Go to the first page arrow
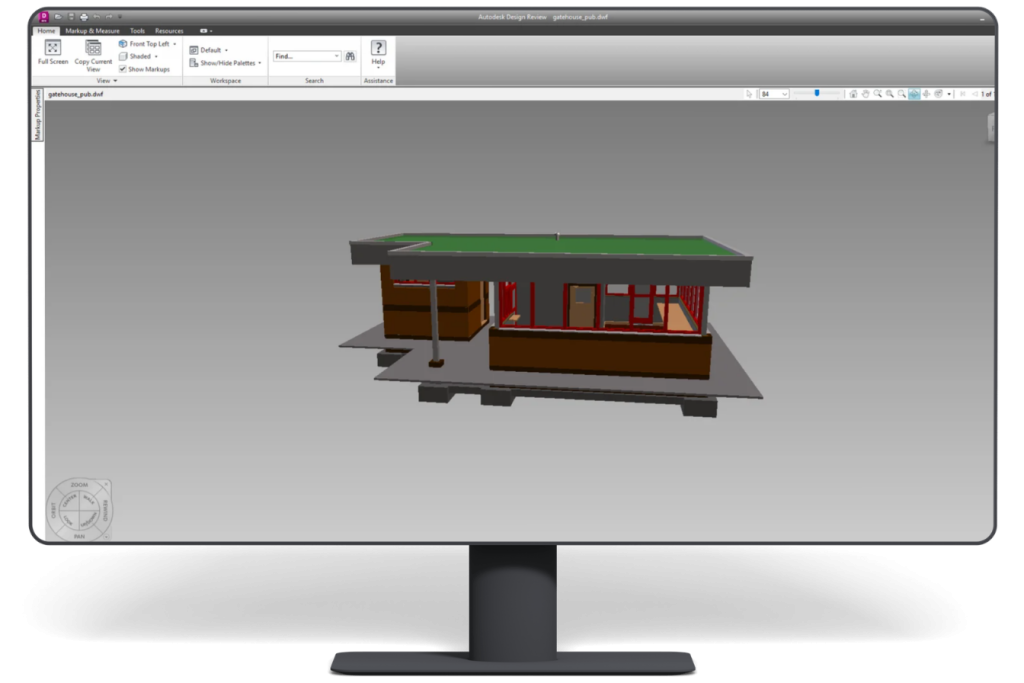Image resolution: width=1024 pixels, height=683 pixels. pos(963,94)
